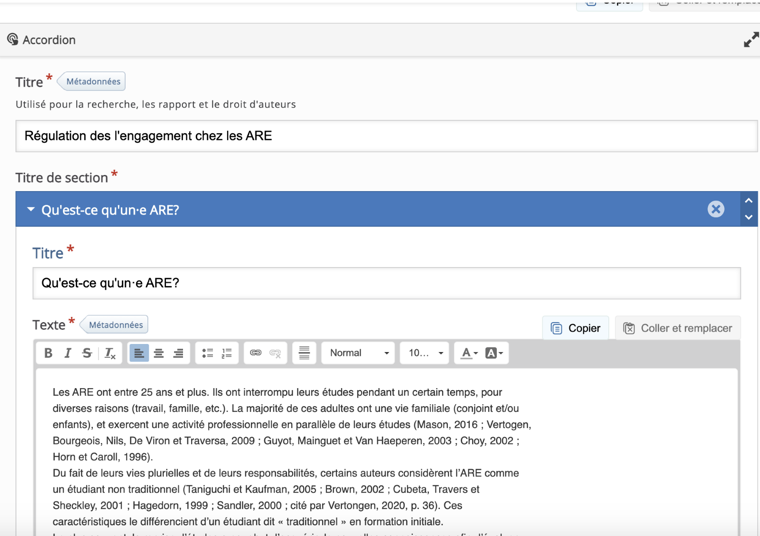The image size is (760, 536).
Task: Click the Copier button
Action: (x=576, y=328)
